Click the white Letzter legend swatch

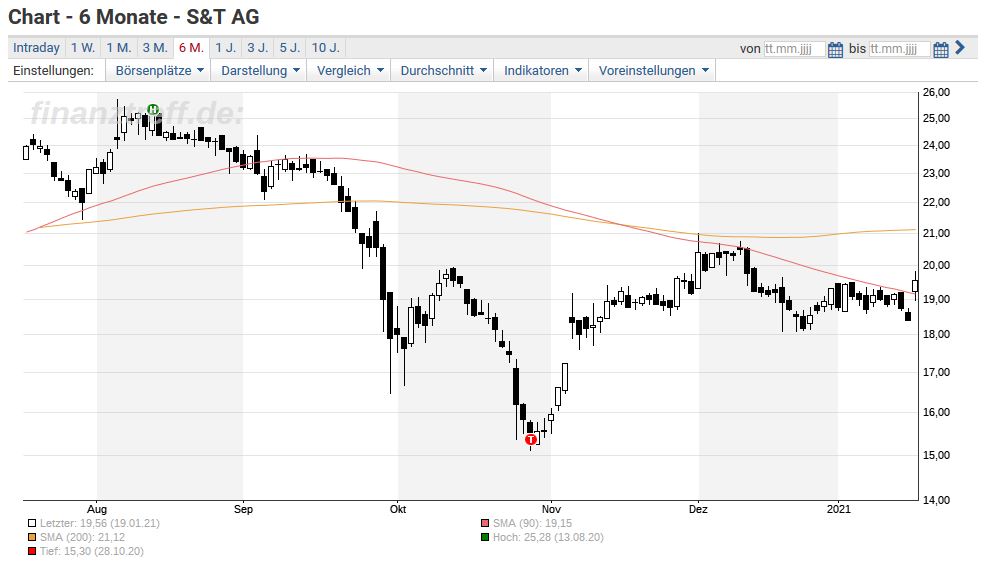pos(32,523)
